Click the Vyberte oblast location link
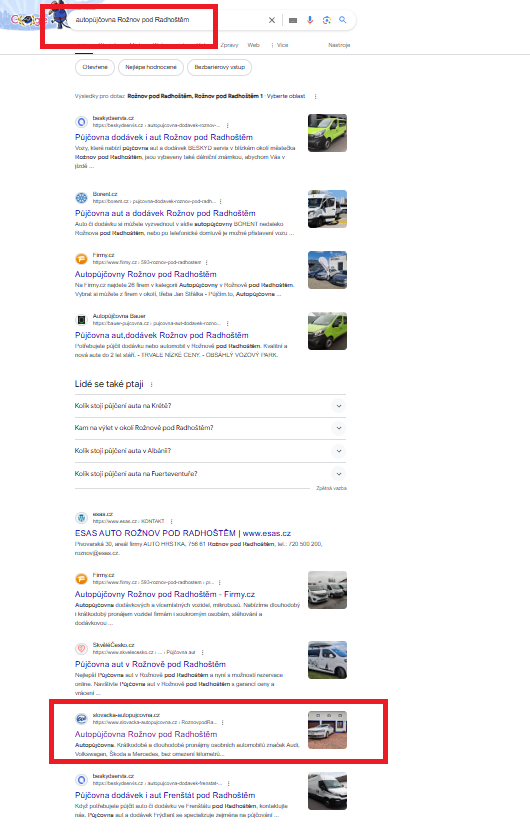The height and width of the screenshot is (833, 530). point(286,96)
